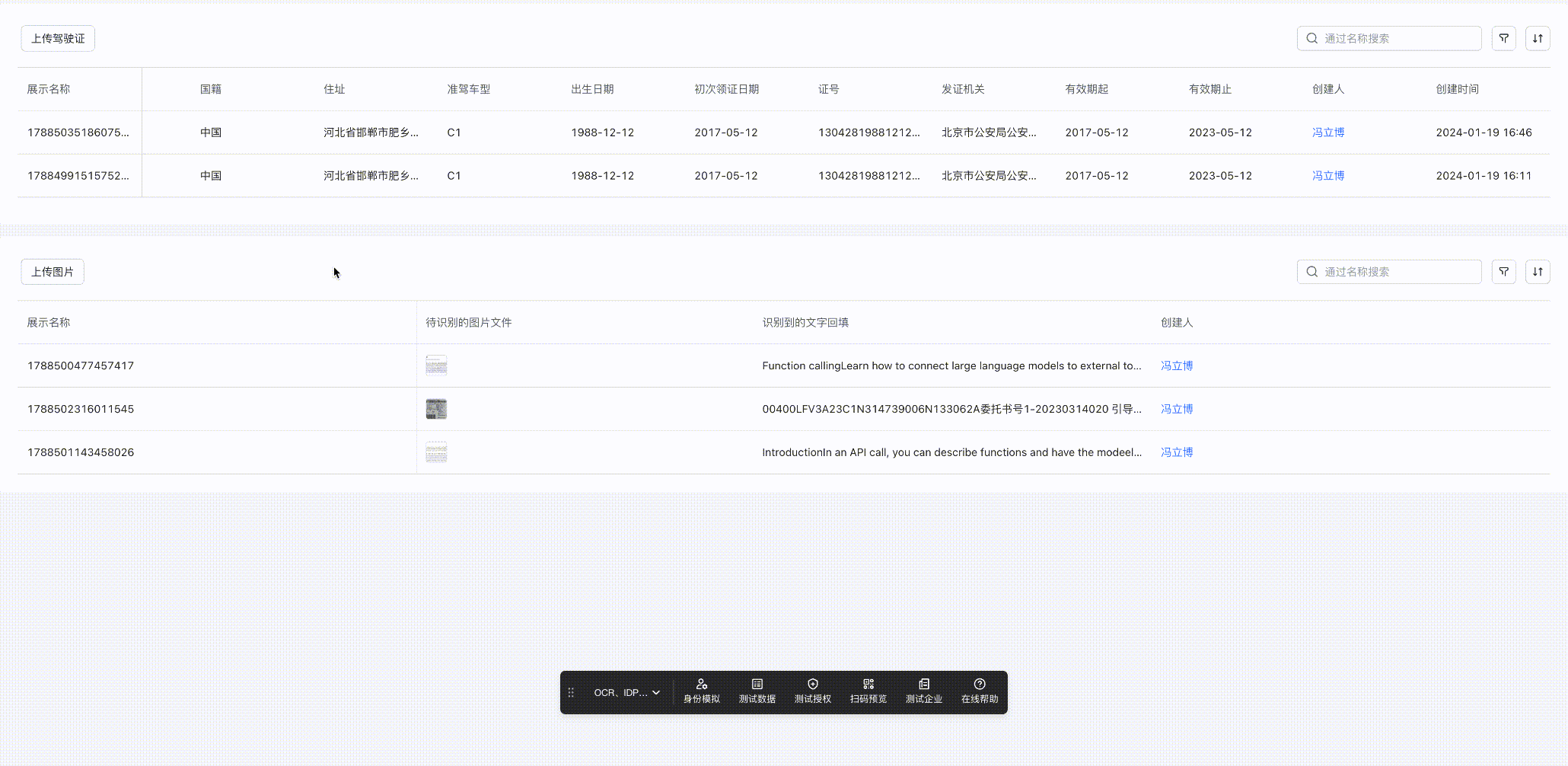The height and width of the screenshot is (766, 1568).
Task: Click the 'Function callingLearn how to connect' text cell
Action: coord(951,365)
